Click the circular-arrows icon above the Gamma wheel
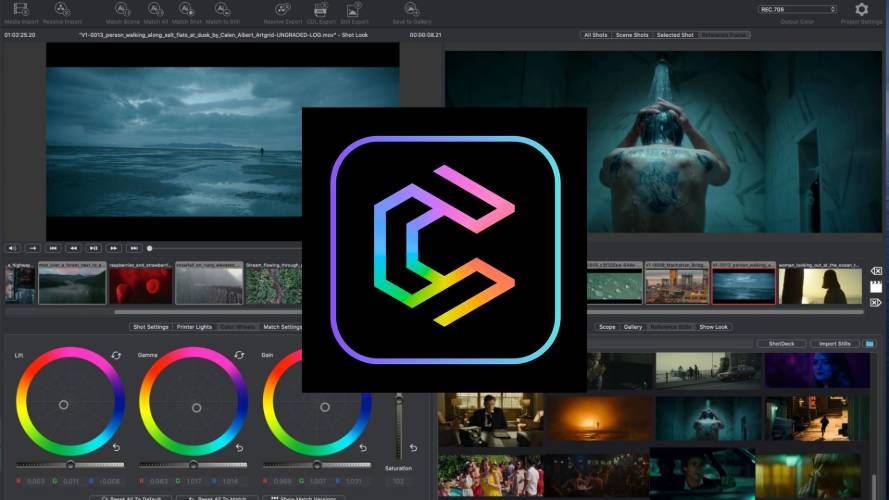The image size is (889, 500). pos(239,355)
